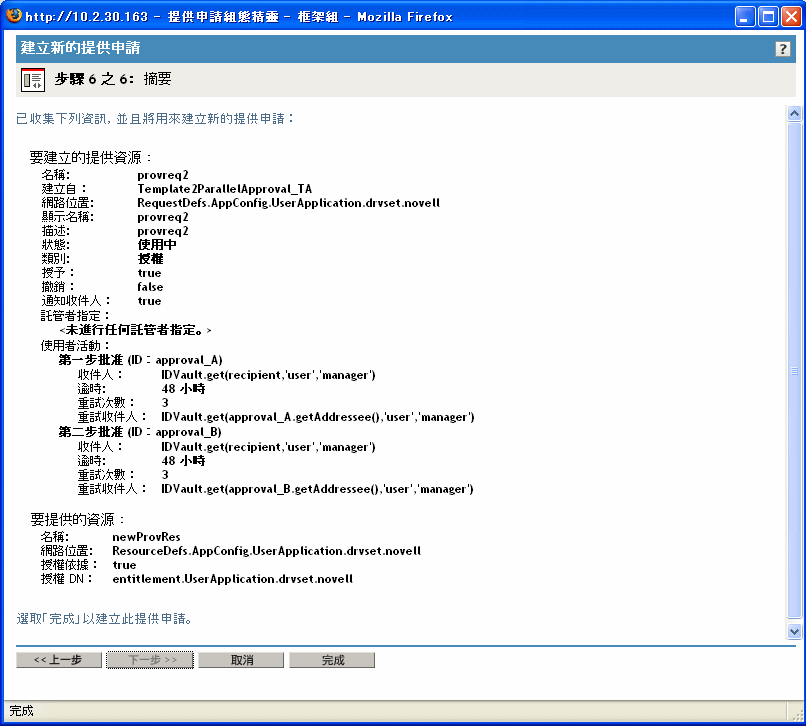Click the 授權 category value
The width and height of the screenshot is (806, 726).
tap(150, 259)
